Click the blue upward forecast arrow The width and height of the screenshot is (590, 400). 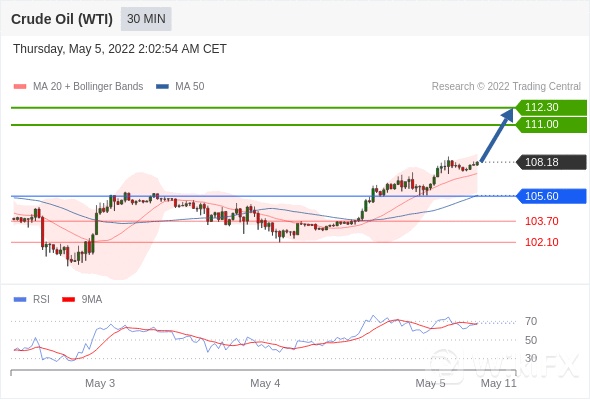(497, 135)
